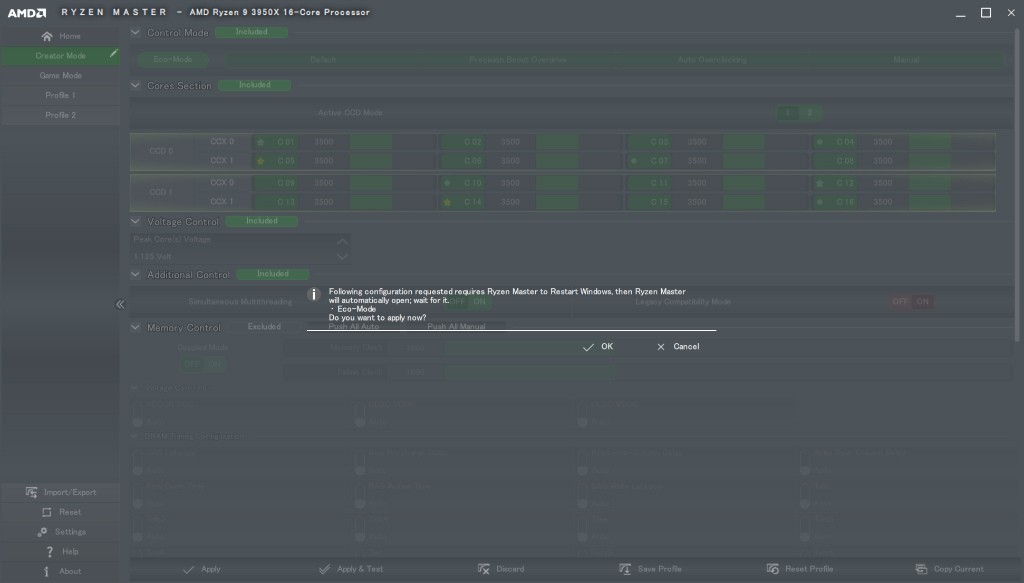Cancel the Eco-Mode restart dialog
1024x583 pixels.
pos(678,347)
